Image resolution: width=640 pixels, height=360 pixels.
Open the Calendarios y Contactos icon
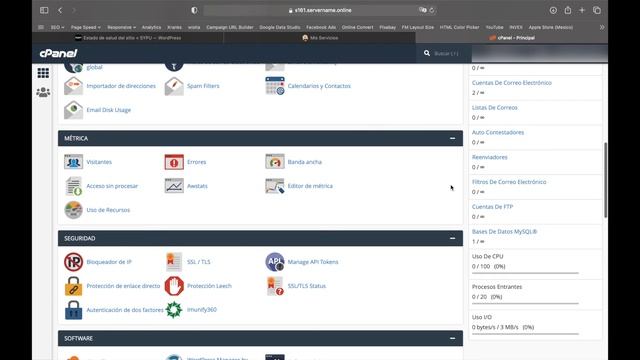click(x=275, y=86)
